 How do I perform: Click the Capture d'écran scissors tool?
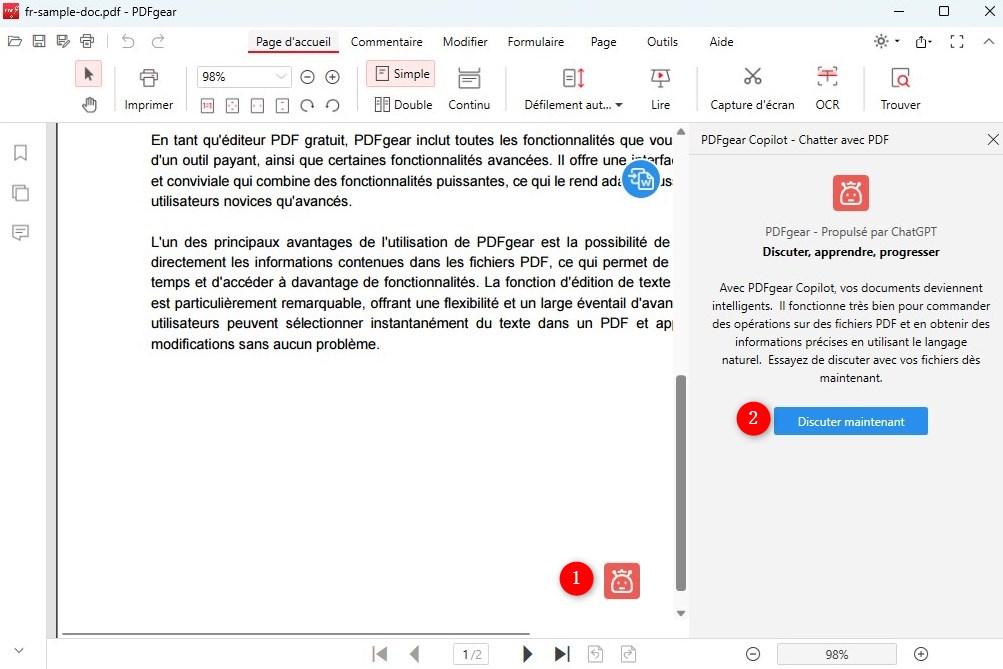(752, 90)
